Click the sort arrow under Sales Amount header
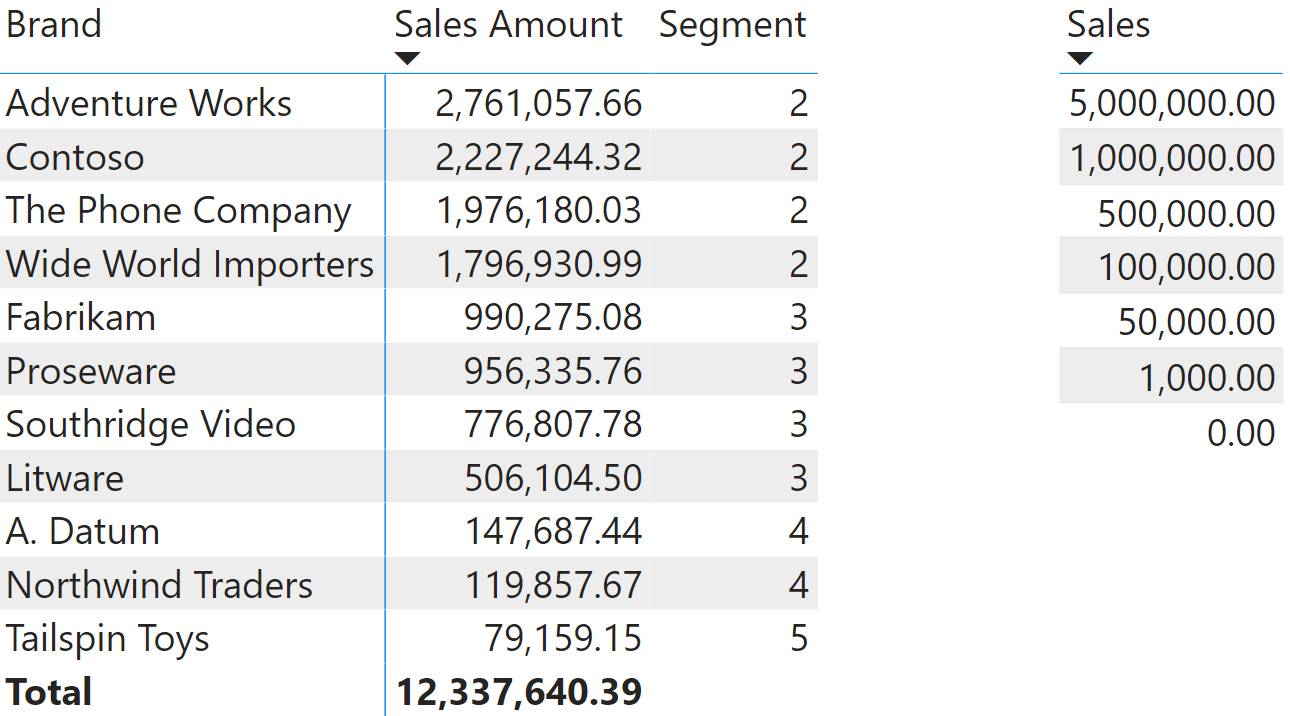1290x716 pixels. tap(407, 59)
